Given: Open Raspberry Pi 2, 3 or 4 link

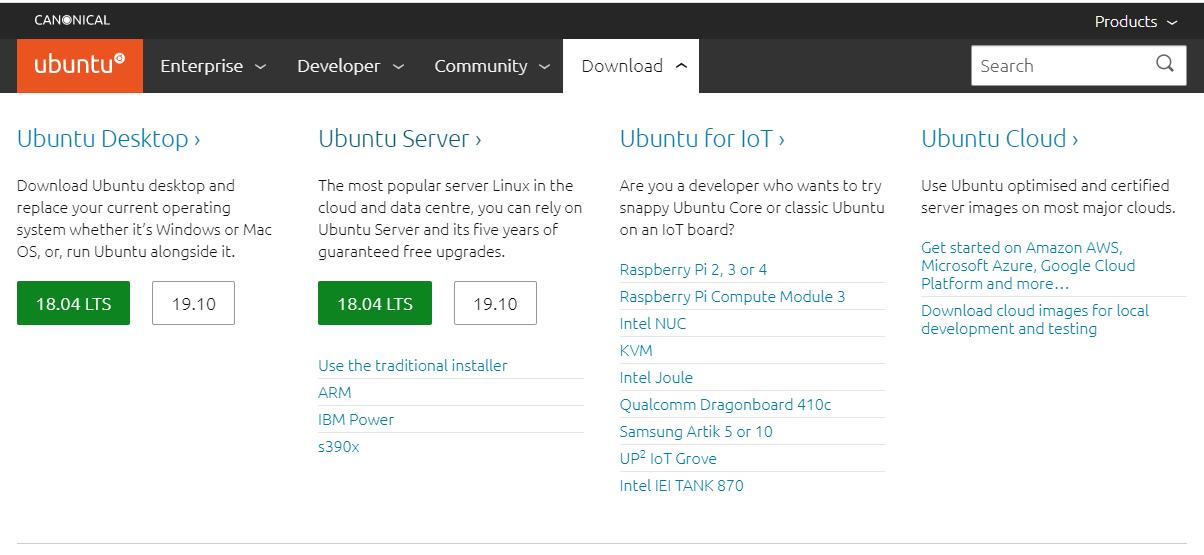Looking at the screenshot, I should pyautogui.click(x=693, y=270).
